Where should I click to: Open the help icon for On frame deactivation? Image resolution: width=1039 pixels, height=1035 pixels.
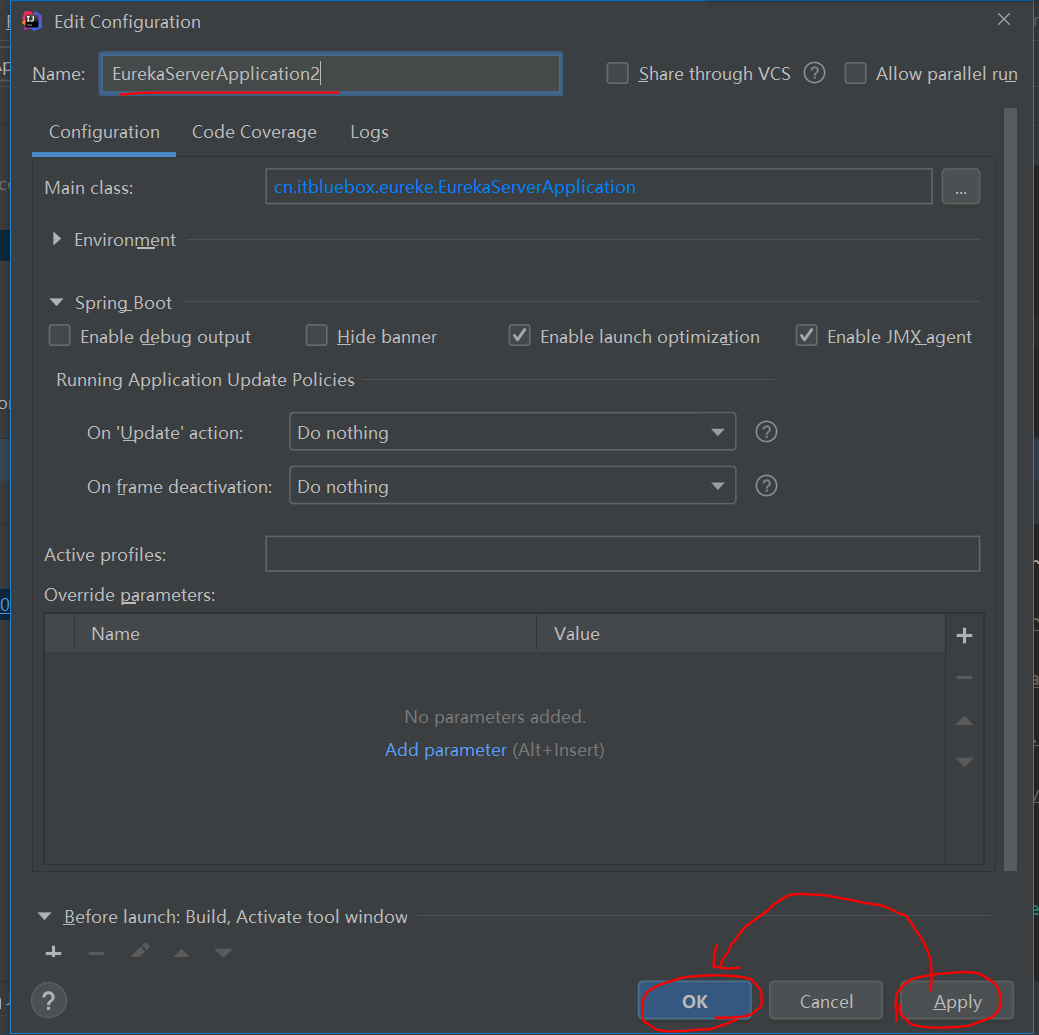pos(766,486)
